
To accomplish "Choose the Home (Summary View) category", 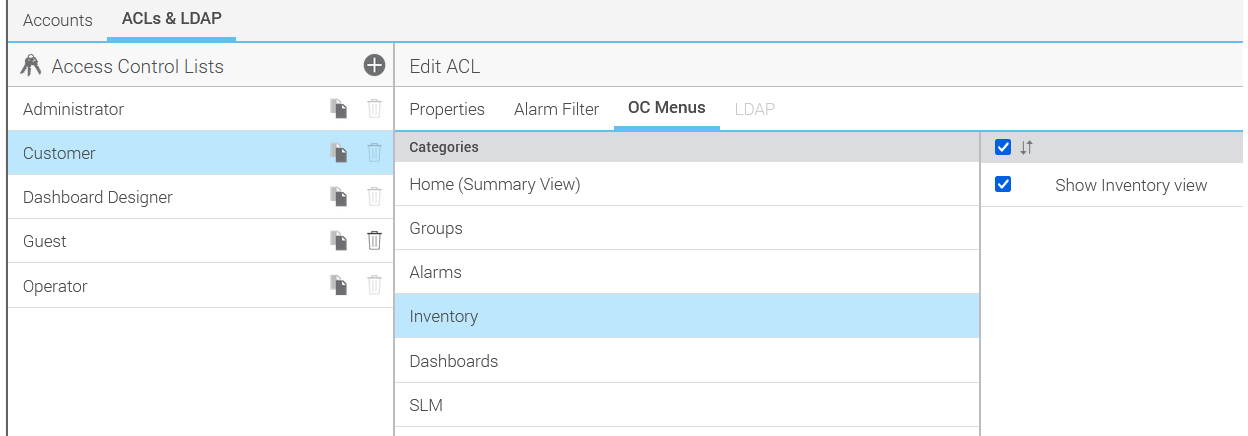I will click(x=495, y=184).
